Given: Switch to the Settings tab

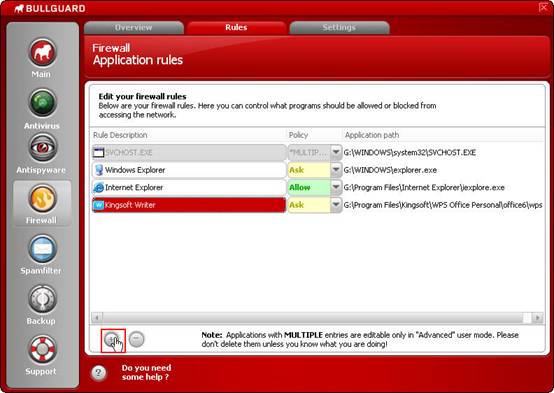Looking at the screenshot, I should pos(339,28).
